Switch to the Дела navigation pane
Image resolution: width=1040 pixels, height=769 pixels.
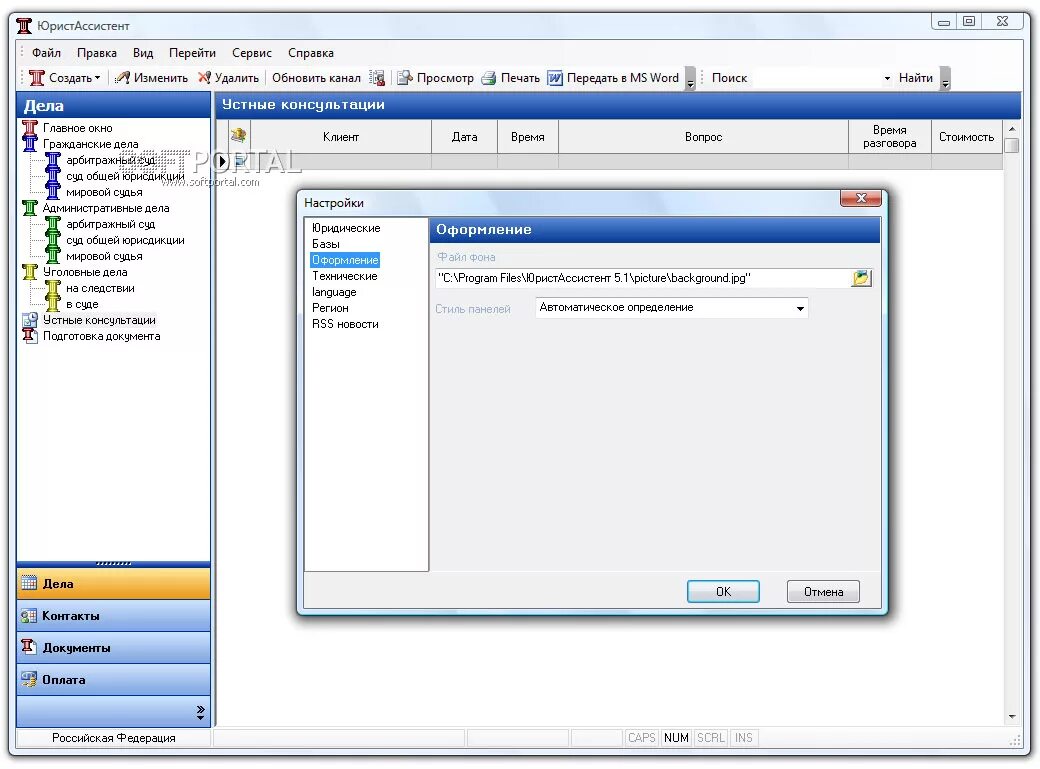coord(113,584)
